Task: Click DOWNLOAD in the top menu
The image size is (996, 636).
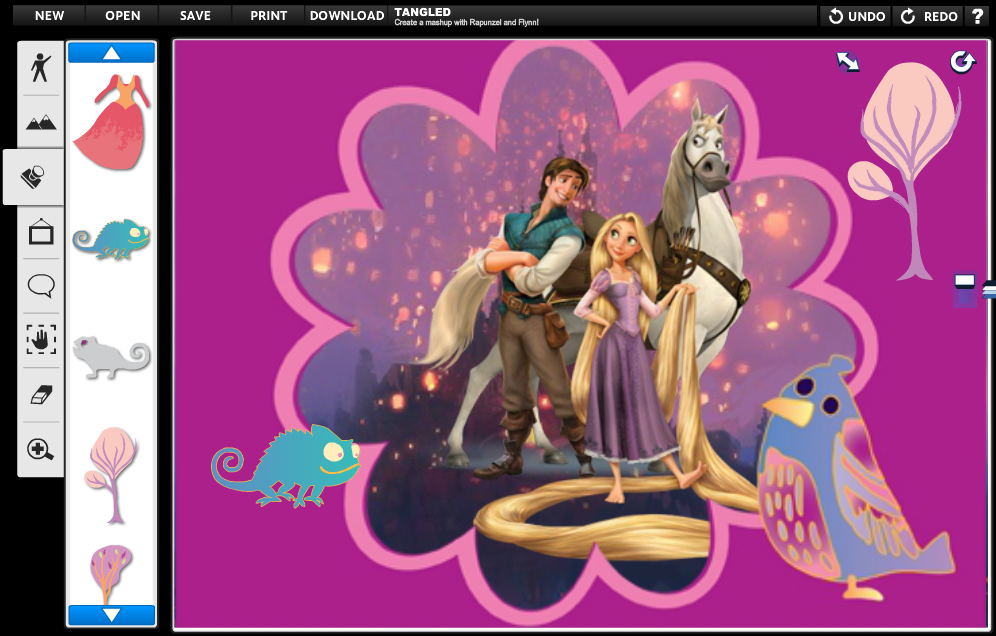Action: coord(347,16)
